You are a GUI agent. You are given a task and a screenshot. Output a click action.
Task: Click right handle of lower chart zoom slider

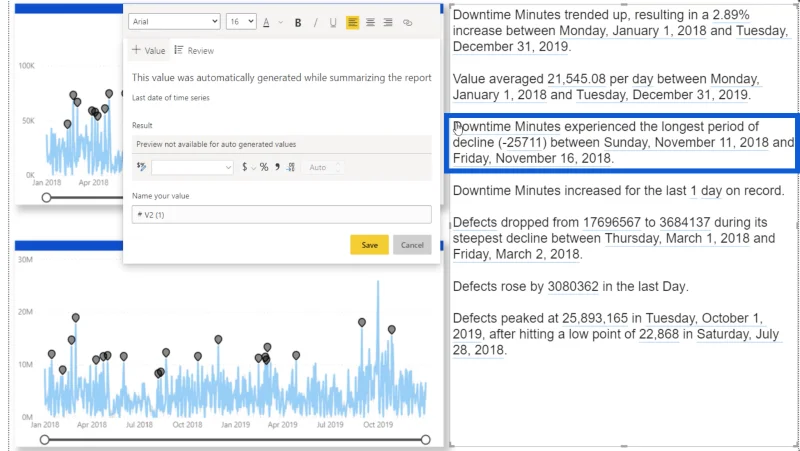[426, 440]
